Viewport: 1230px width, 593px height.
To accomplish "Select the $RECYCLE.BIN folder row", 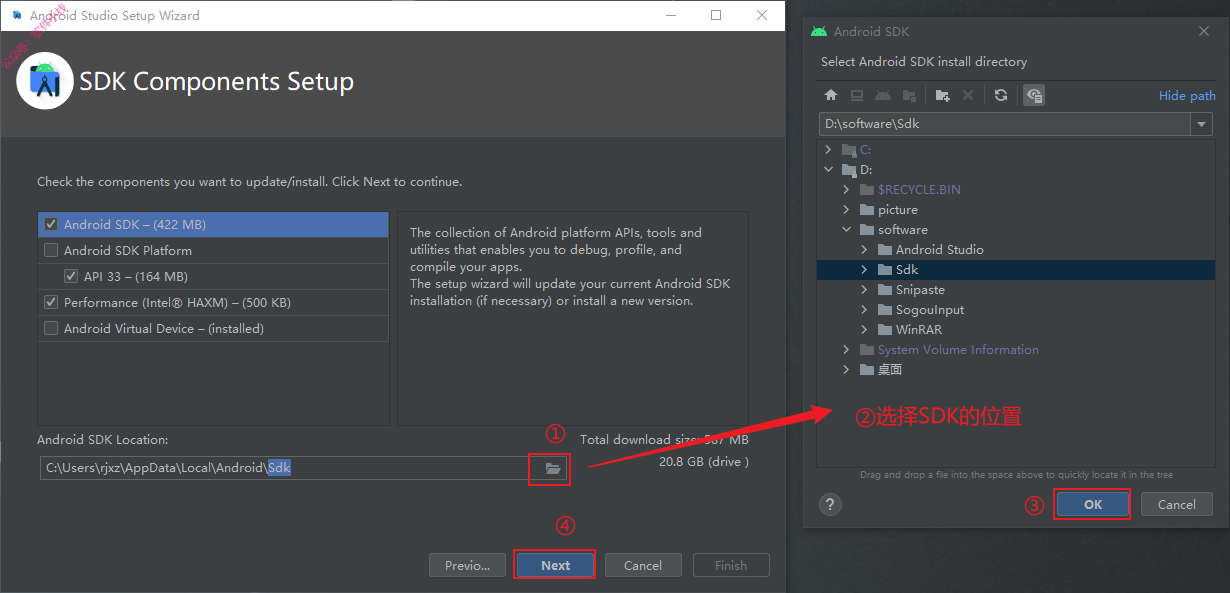I will 1014,190.
